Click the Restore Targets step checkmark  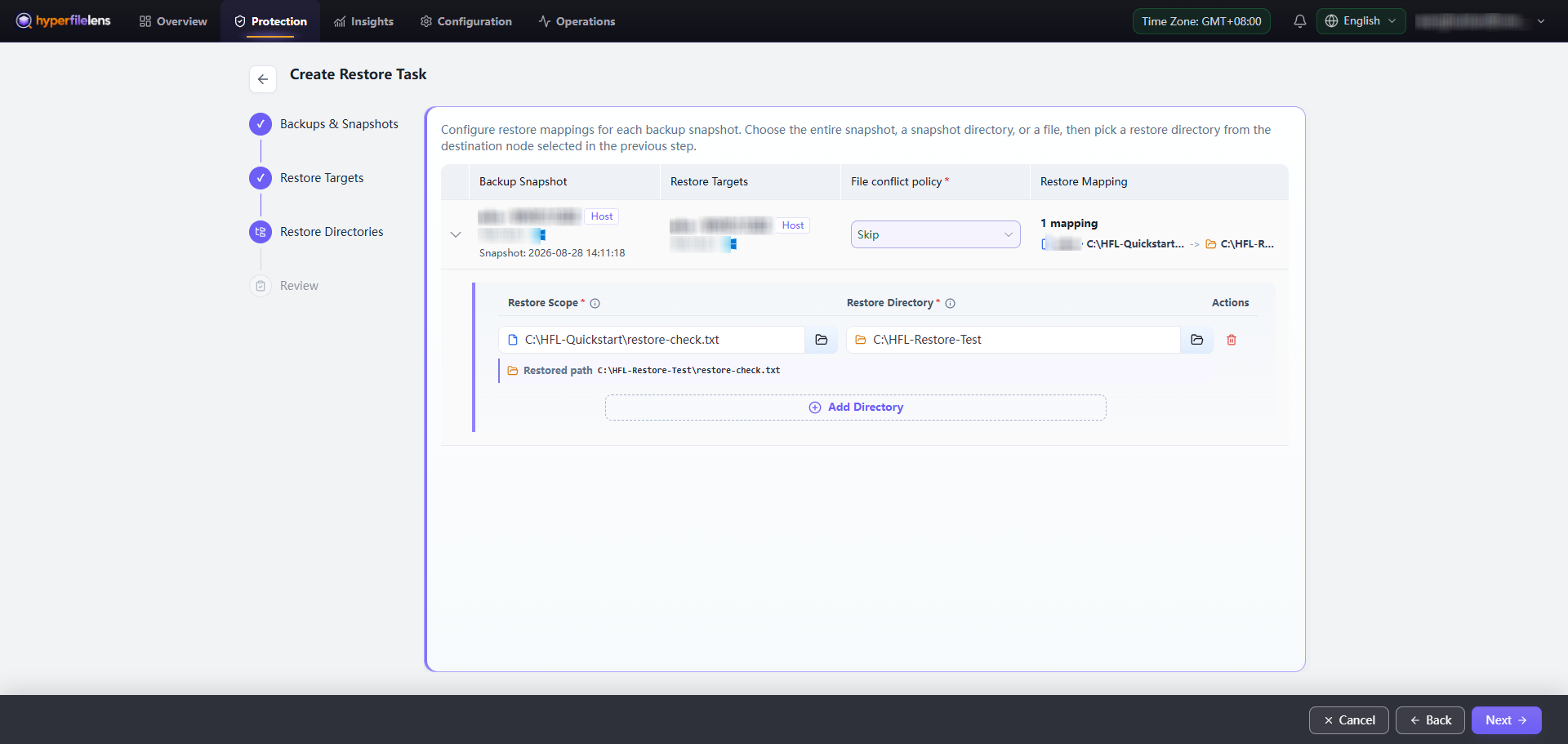pos(261,178)
